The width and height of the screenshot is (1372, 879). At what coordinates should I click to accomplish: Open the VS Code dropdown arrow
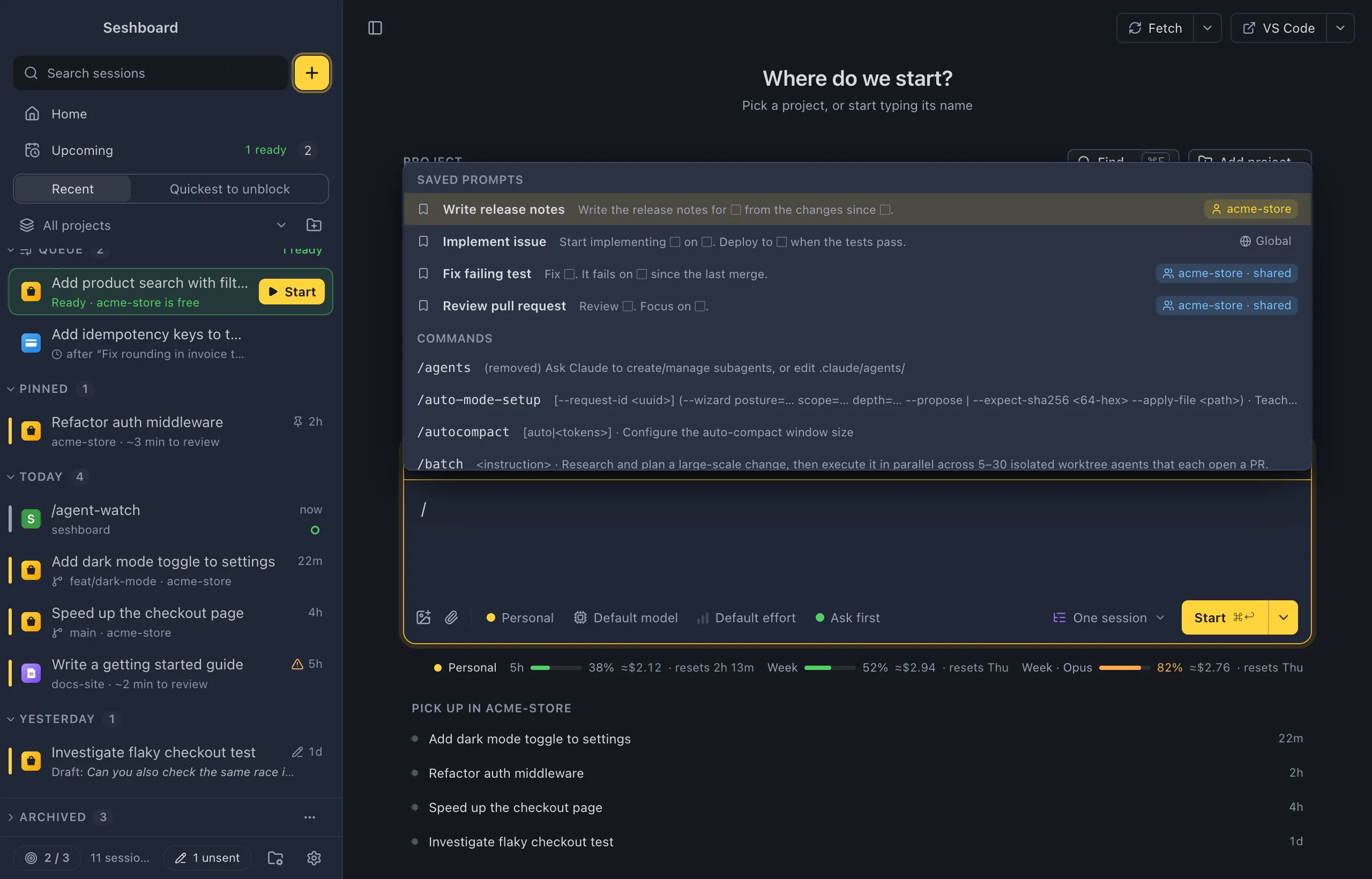coord(1340,28)
